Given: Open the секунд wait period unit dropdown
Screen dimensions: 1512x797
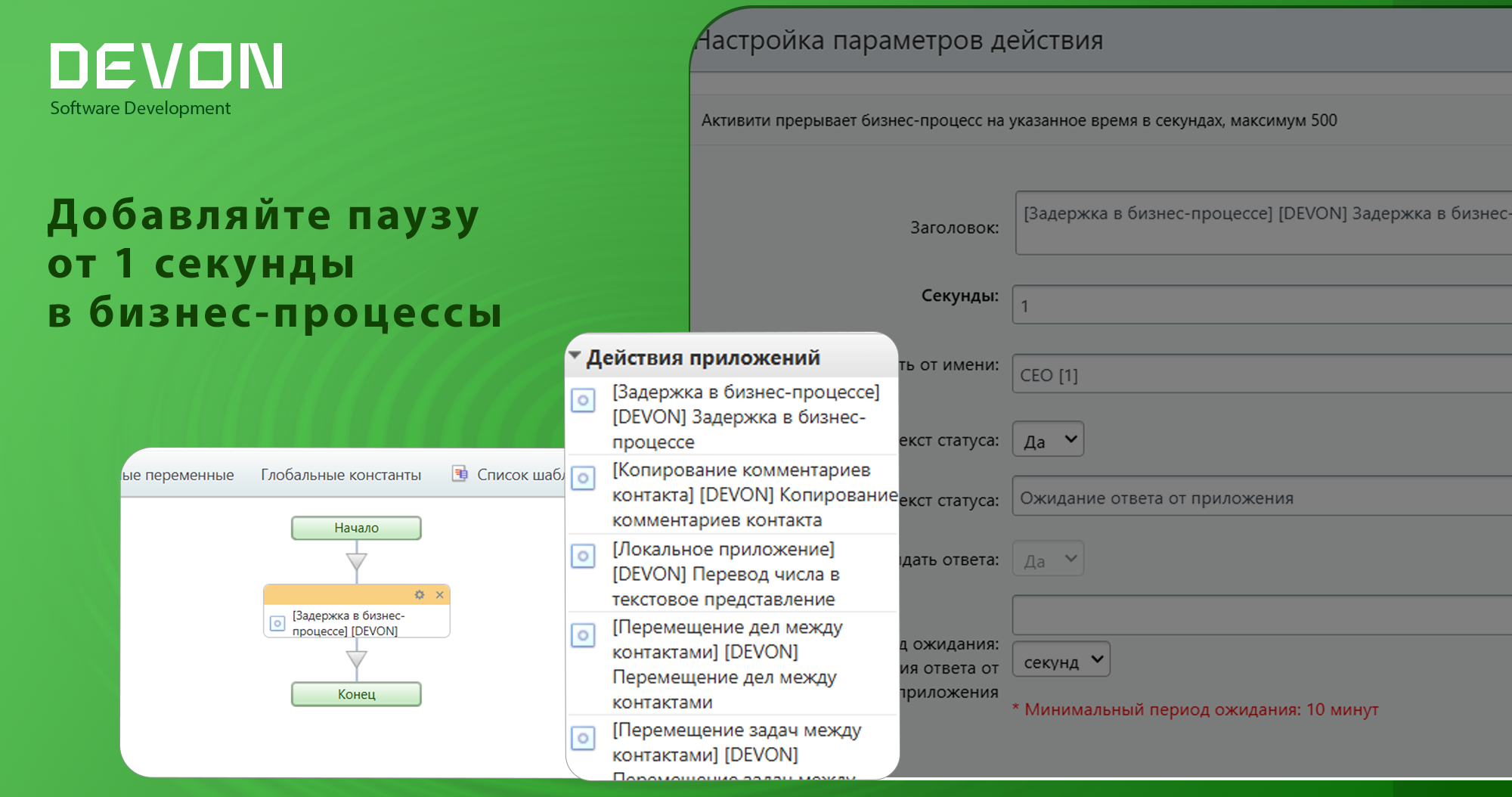Looking at the screenshot, I should click(x=1061, y=659).
